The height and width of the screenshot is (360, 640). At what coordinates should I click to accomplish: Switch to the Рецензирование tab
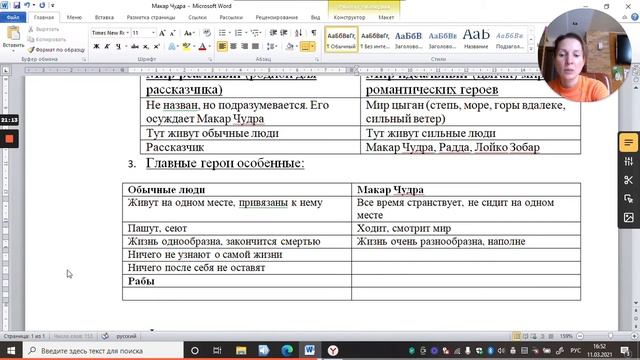pyautogui.click(x=276, y=18)
